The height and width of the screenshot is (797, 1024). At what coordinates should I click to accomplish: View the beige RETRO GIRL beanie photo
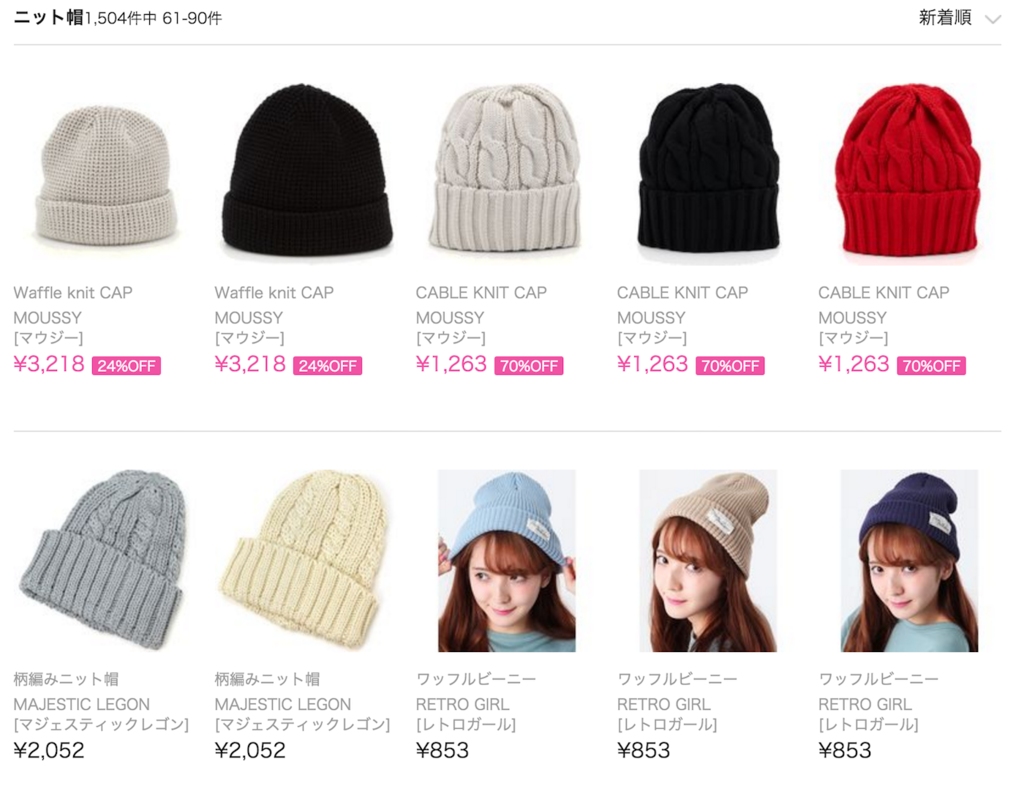pos(708,561)
